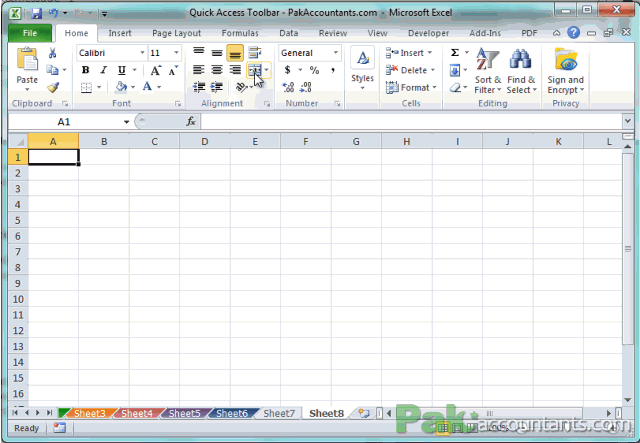Toggle Align Text Left
Screen dimensions: 640x443
[199, 70]
